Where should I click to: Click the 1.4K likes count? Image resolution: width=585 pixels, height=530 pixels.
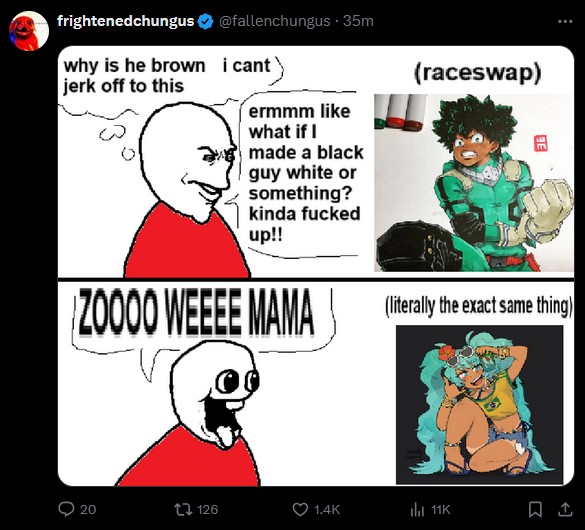click(327, 509)
